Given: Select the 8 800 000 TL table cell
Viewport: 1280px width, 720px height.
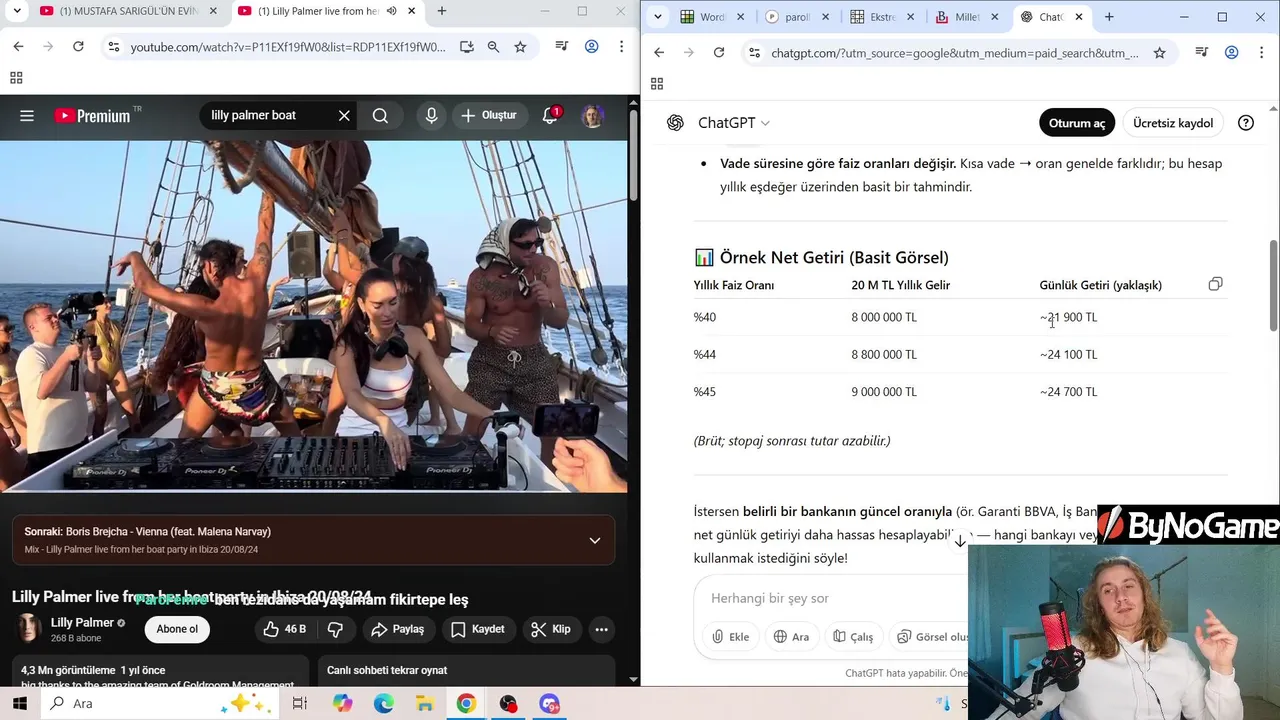Looking at the screenshot, I should (884, 355).
